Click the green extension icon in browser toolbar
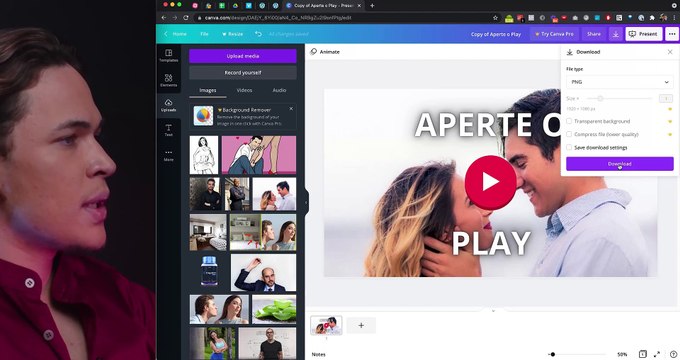 [x=509, y=18]
